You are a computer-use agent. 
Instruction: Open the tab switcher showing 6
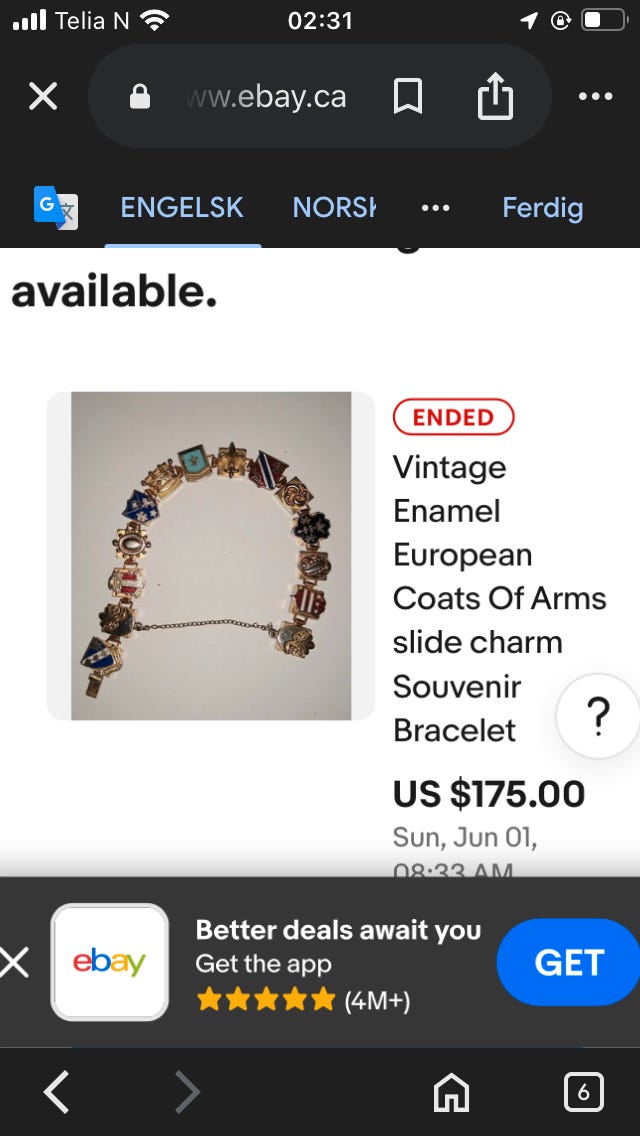pyautogui.click(x=583, y=1092)
